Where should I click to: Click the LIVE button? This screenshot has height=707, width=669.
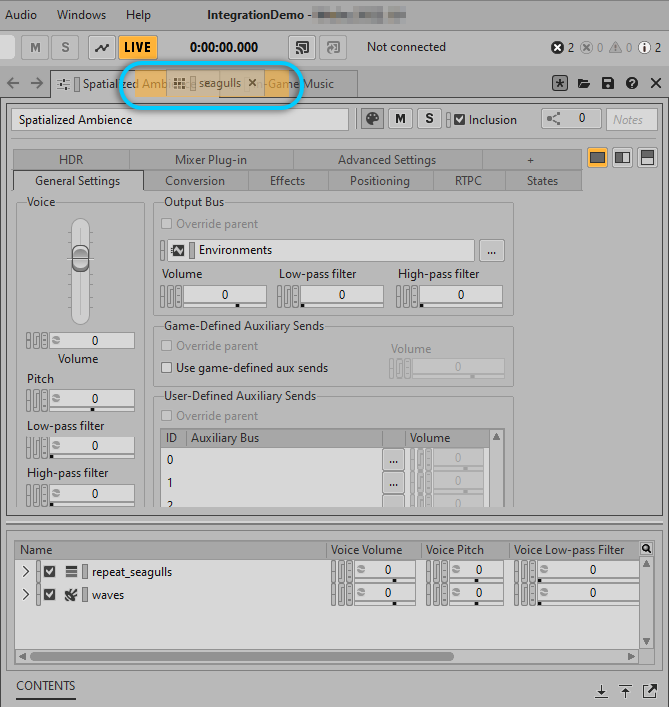[x=138, y=47]
